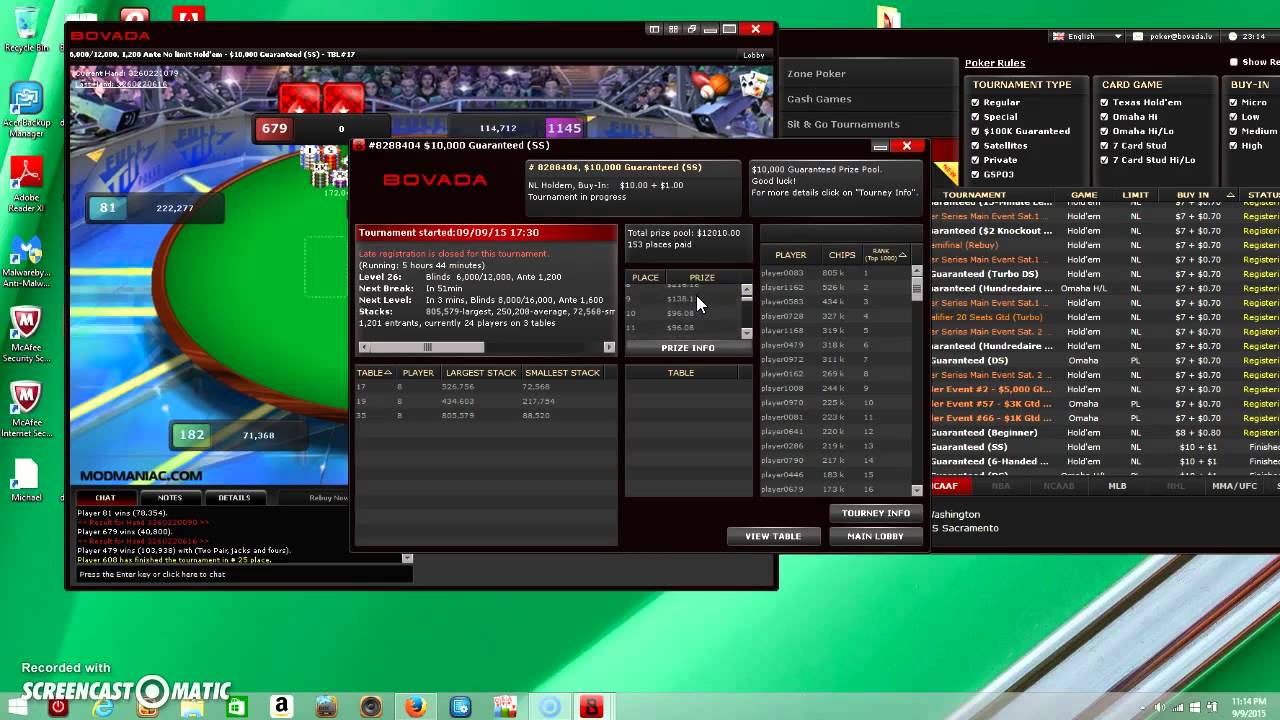Uncheck the Regular tournament type

(x=976, y=102)
